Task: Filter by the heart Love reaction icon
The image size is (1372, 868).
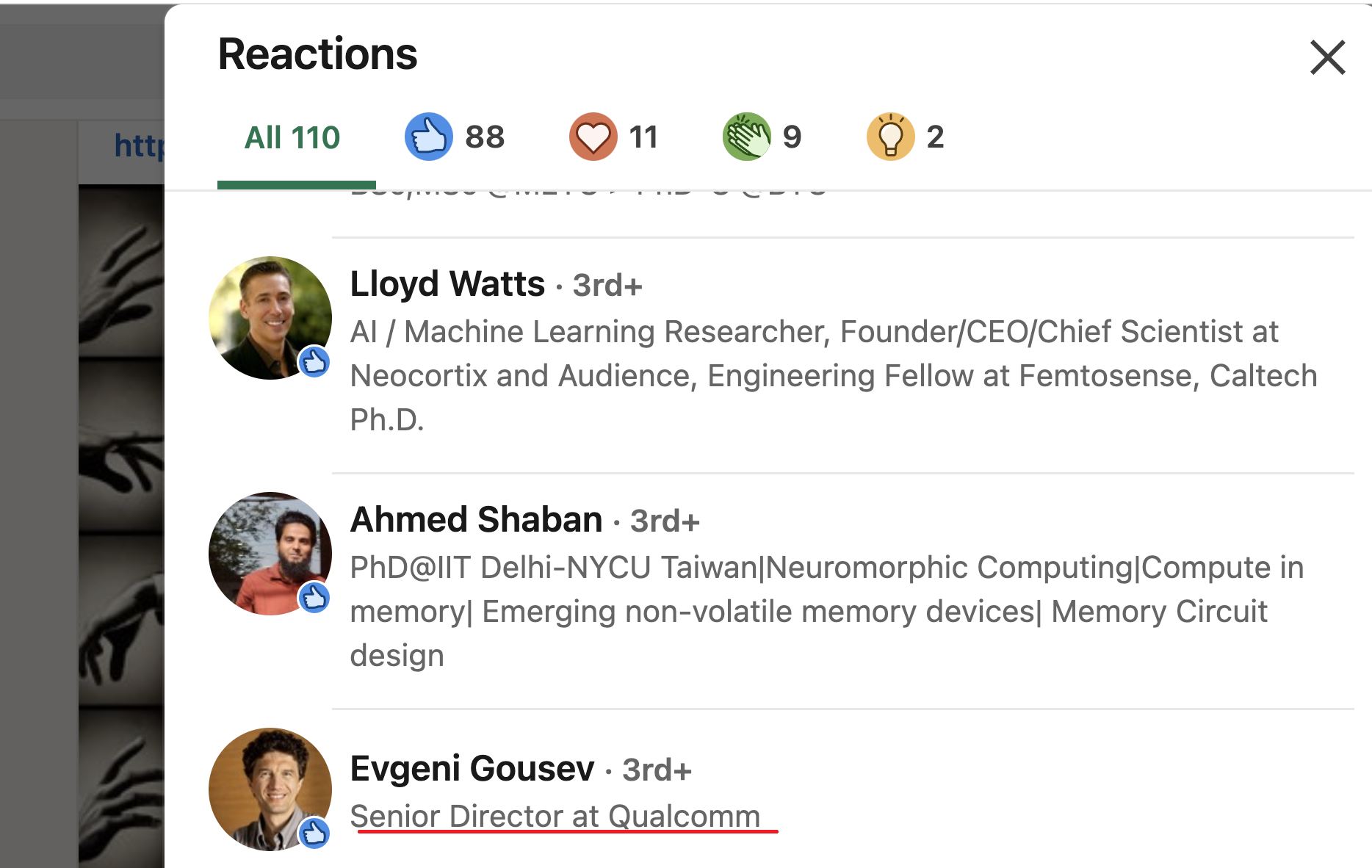Action: (x=593, y=137)
